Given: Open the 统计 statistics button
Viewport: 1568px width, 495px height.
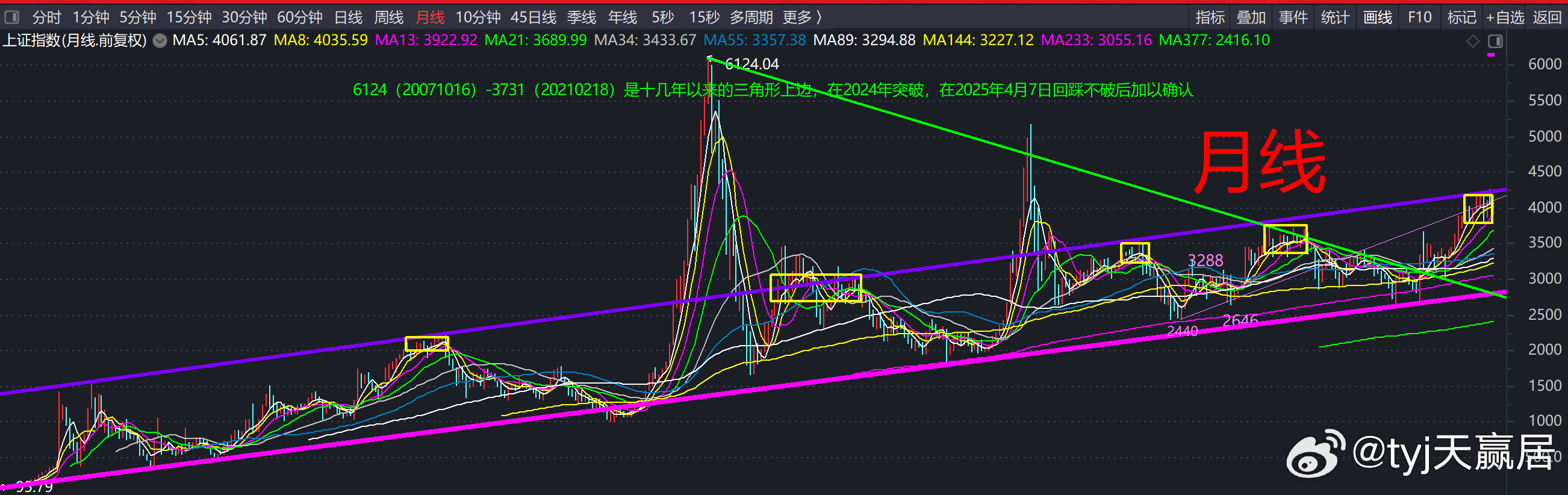Looking at the screenshot, I should pyautogui.click(x=1336, y=17).
